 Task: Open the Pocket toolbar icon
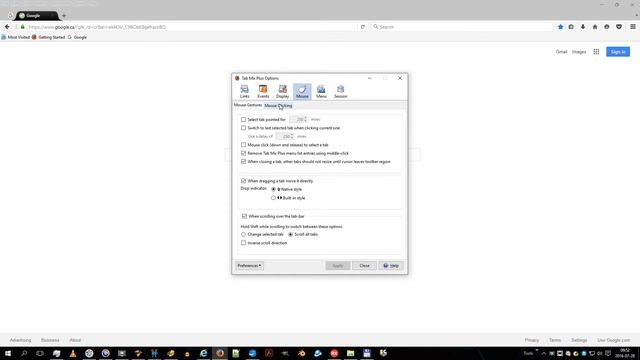(619, 27)
